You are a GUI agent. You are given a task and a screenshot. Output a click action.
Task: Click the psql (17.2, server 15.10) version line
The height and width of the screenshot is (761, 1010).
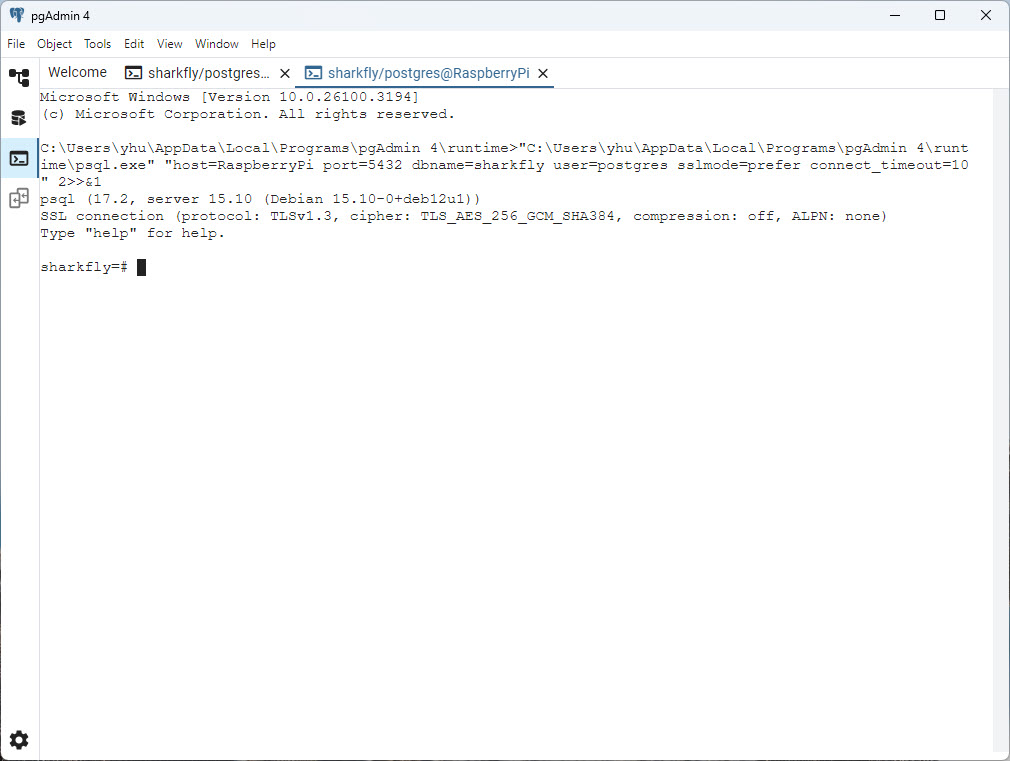coord(260,199)
